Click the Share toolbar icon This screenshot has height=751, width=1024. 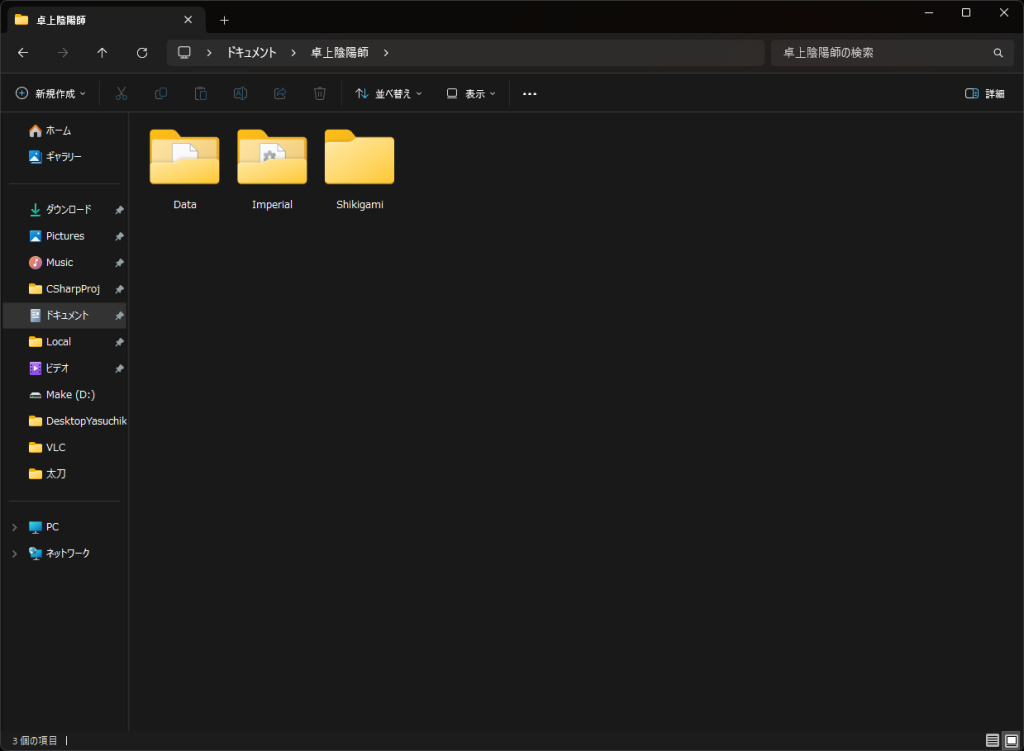[280, 93]
